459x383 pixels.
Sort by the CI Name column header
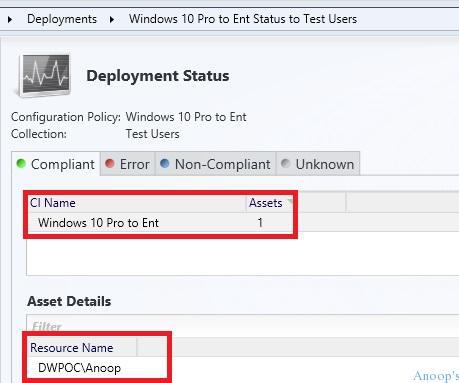137,203
